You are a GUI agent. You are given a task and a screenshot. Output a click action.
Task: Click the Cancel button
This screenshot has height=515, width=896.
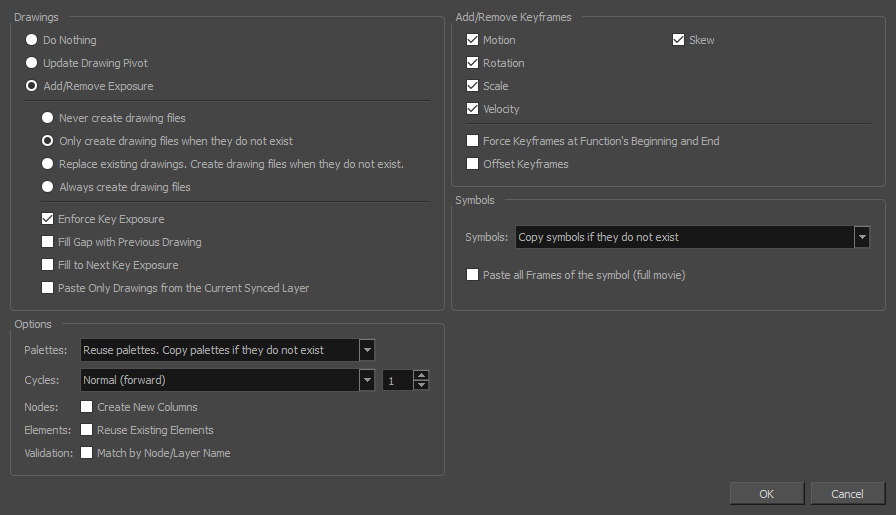coord(847,493)
